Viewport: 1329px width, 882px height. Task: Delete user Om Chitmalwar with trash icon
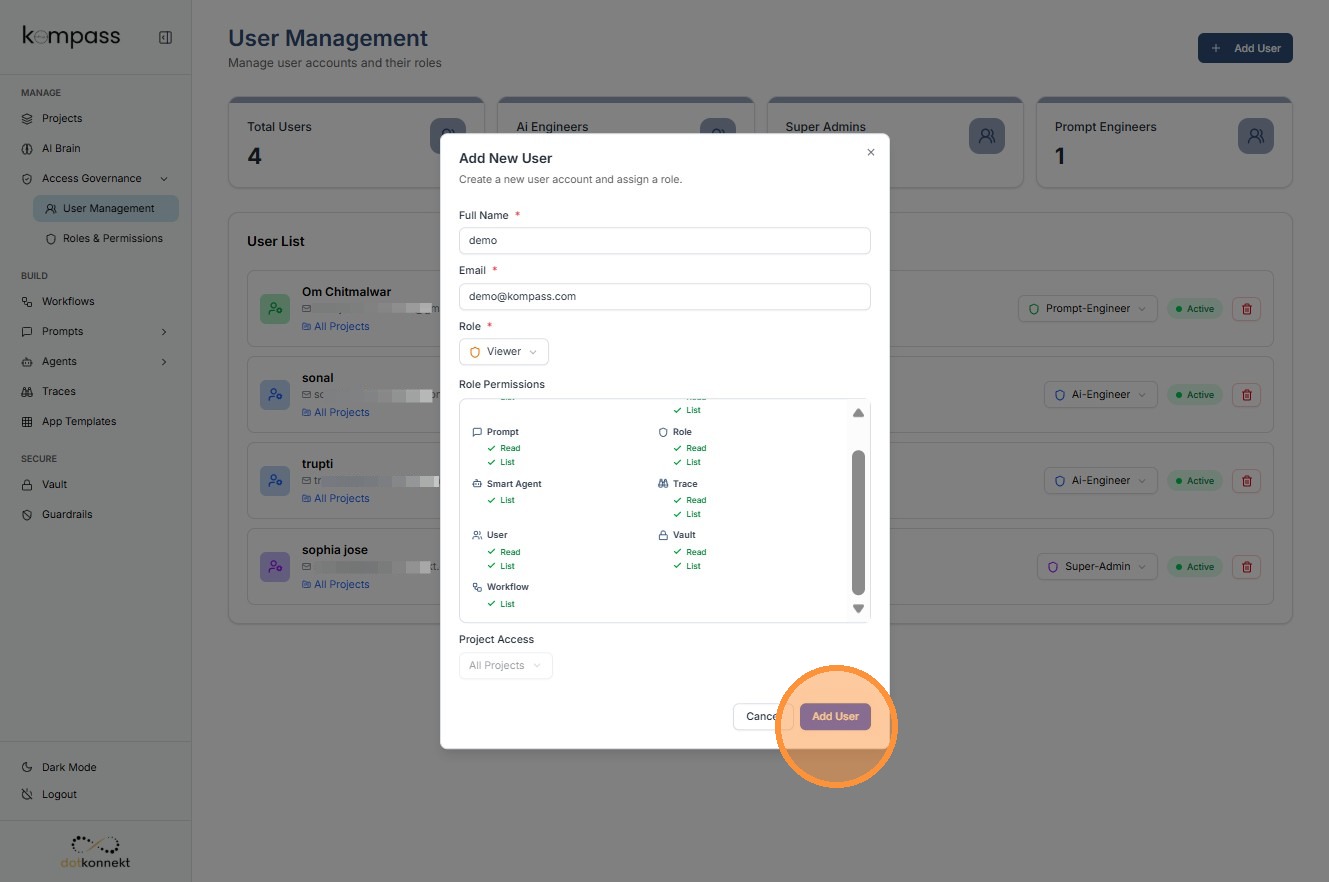tap(1246, 309)
